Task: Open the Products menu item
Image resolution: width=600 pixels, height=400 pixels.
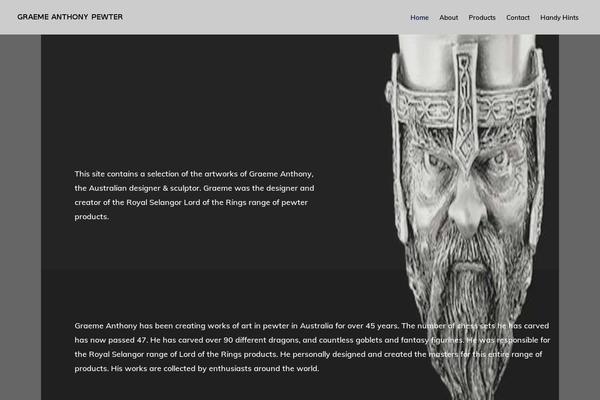Action: [x=482, y=18]
